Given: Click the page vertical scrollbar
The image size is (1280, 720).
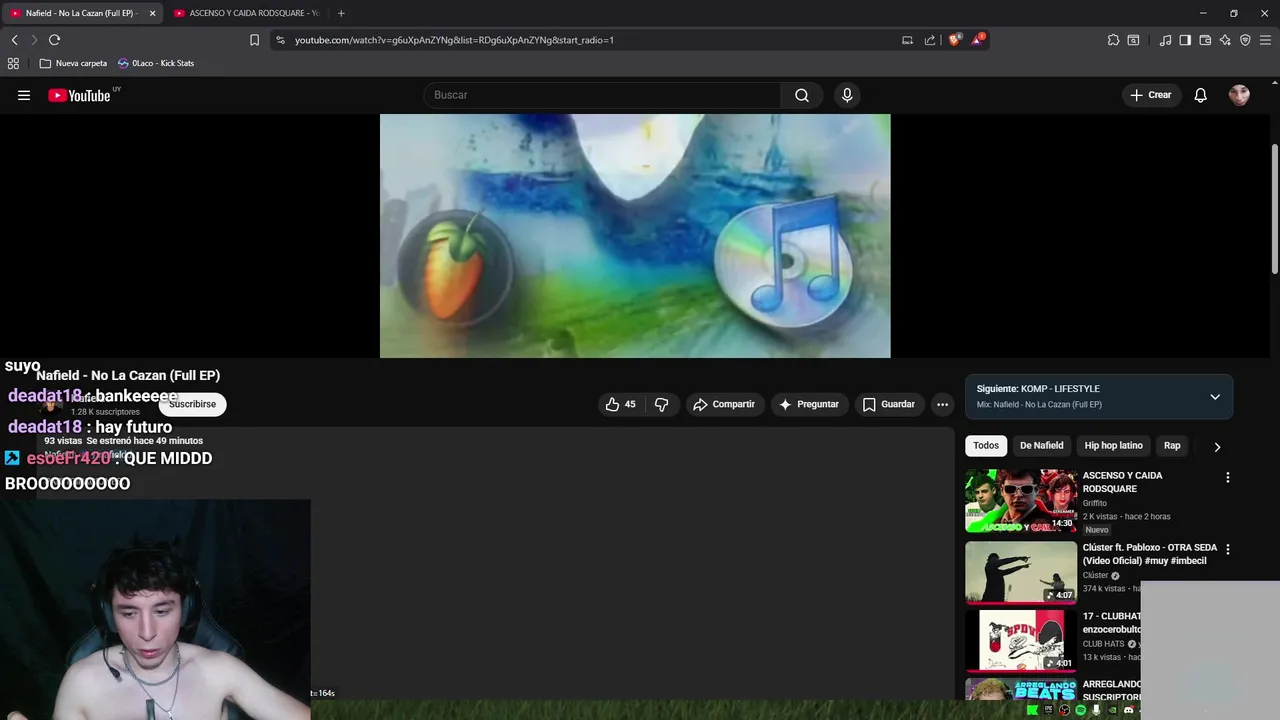Looking at the screenshot, I should [1275, 209].
